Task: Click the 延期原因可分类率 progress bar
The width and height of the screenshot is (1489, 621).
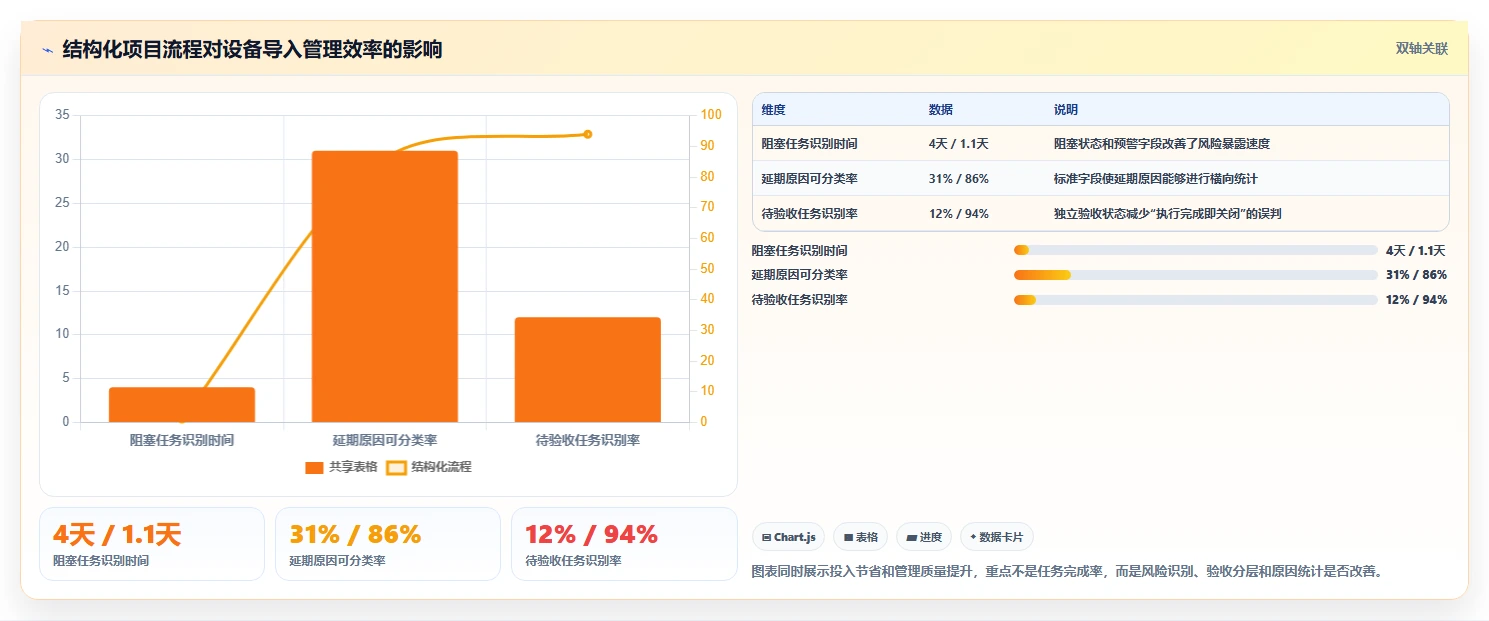Action: click(x=1196, y=275)
